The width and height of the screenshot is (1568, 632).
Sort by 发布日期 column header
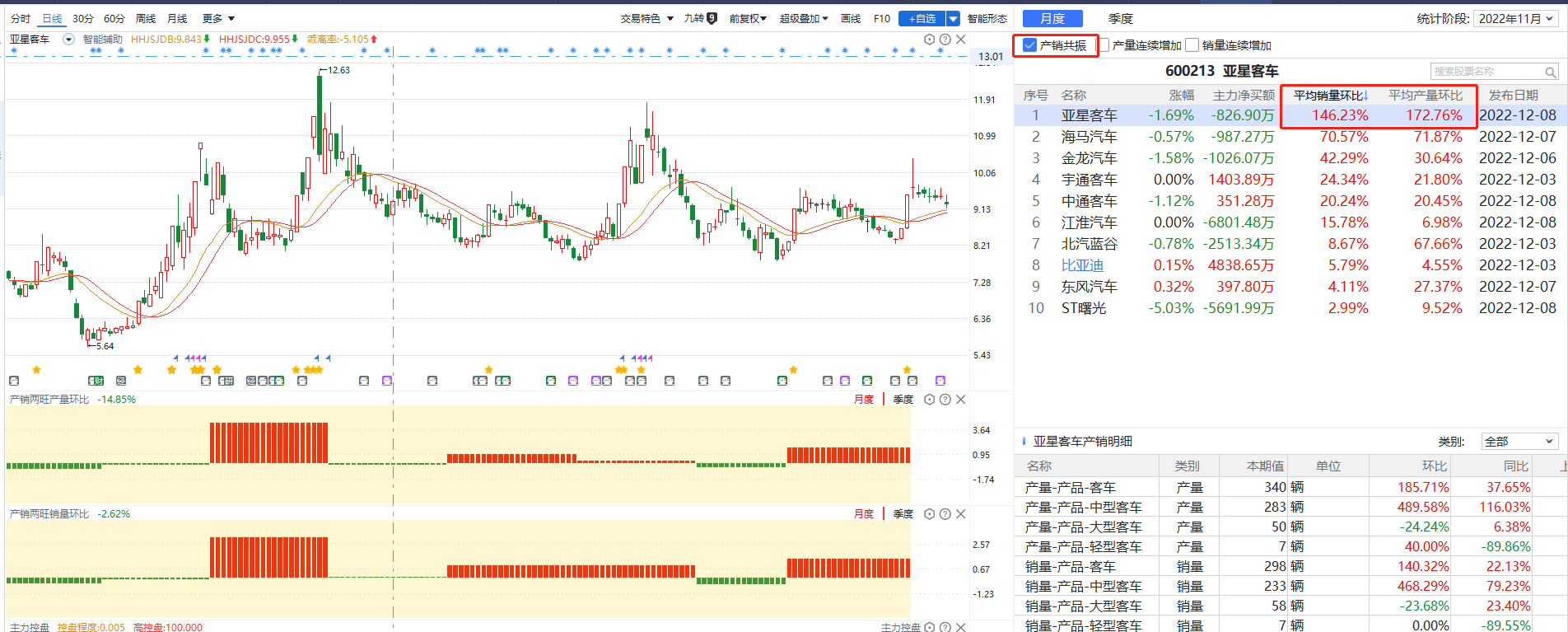point(1514,96)
